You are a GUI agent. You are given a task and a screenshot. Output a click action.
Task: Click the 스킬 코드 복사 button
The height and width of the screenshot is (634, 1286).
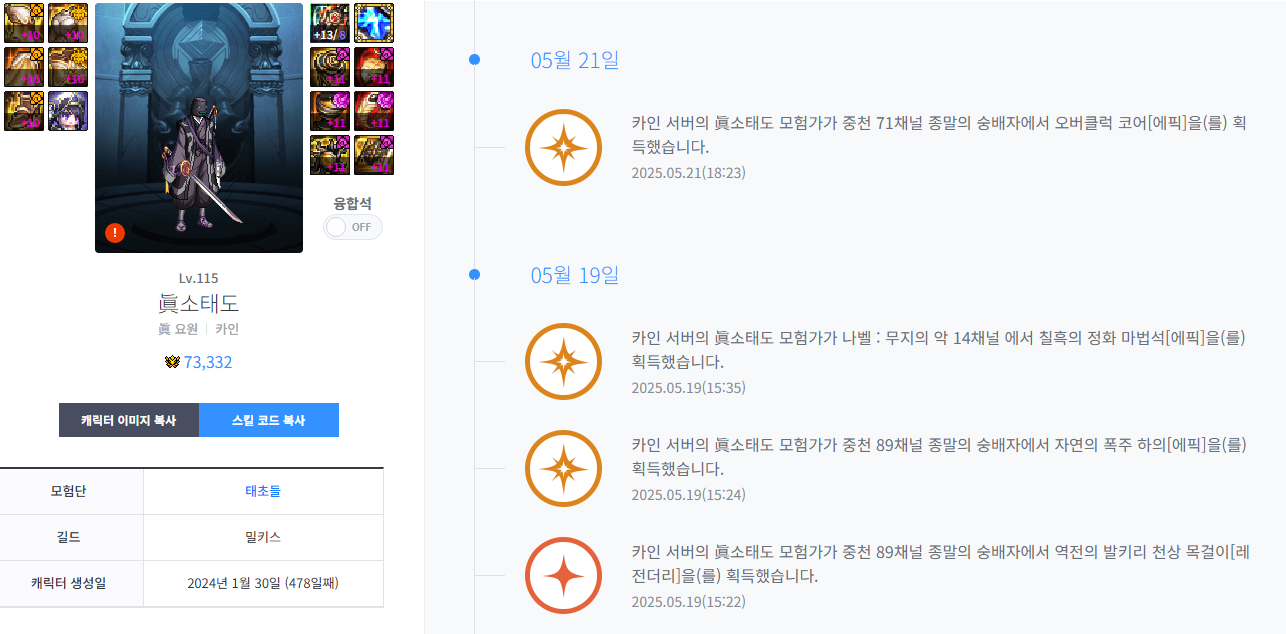point(269,420)
